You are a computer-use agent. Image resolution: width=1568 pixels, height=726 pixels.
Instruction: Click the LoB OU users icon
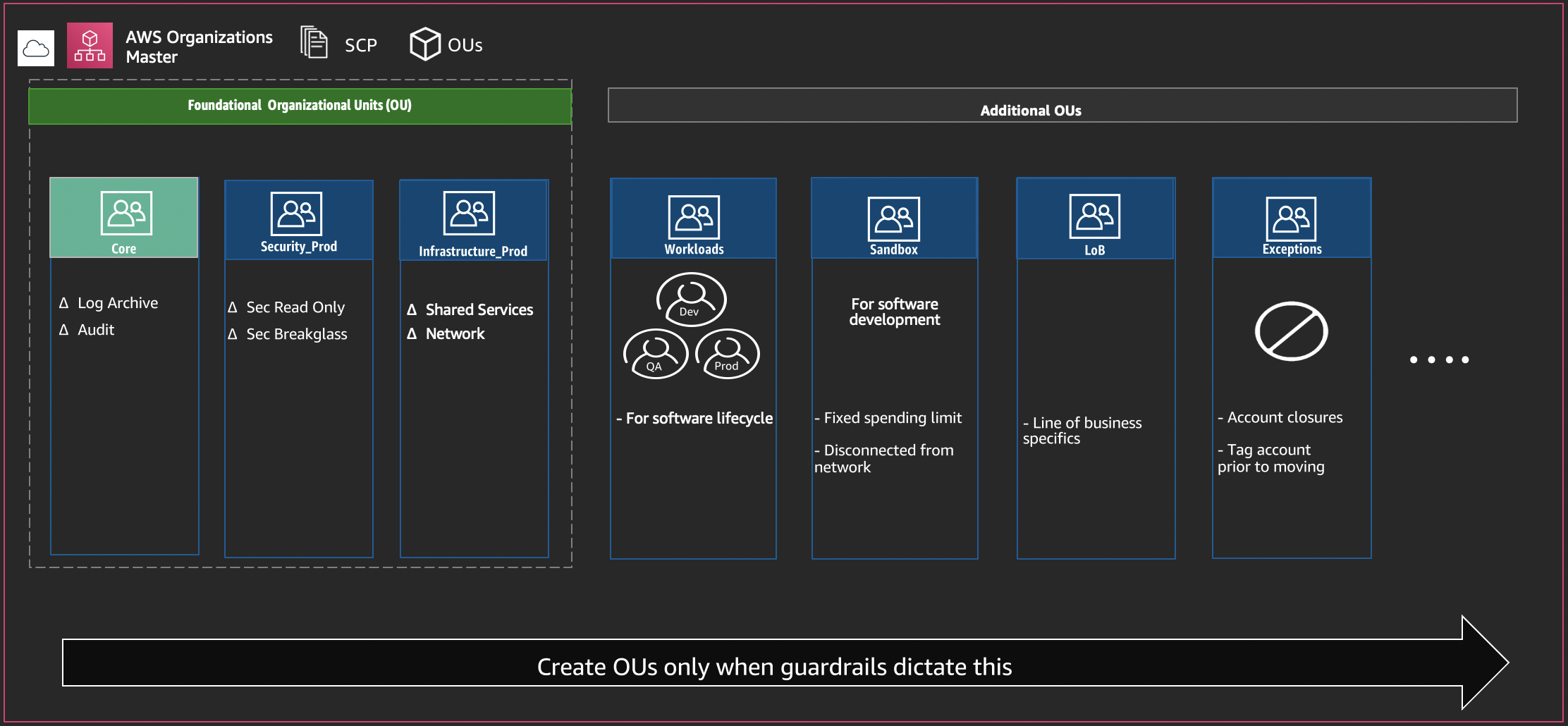point(1095,216)
